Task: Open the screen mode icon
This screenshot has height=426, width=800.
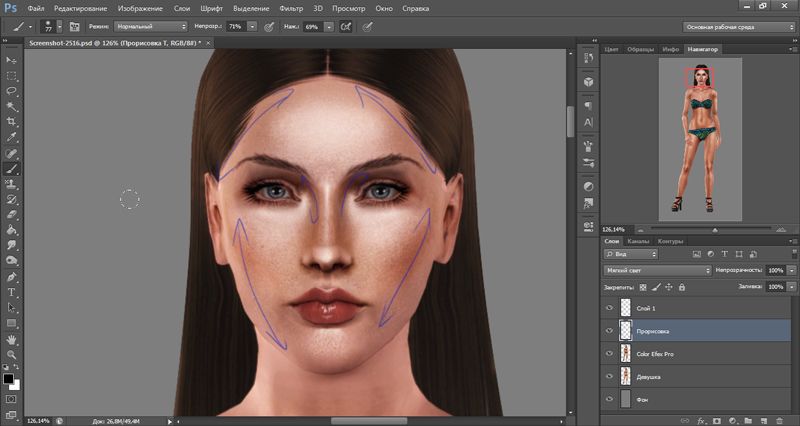Action: pos(11,415)
